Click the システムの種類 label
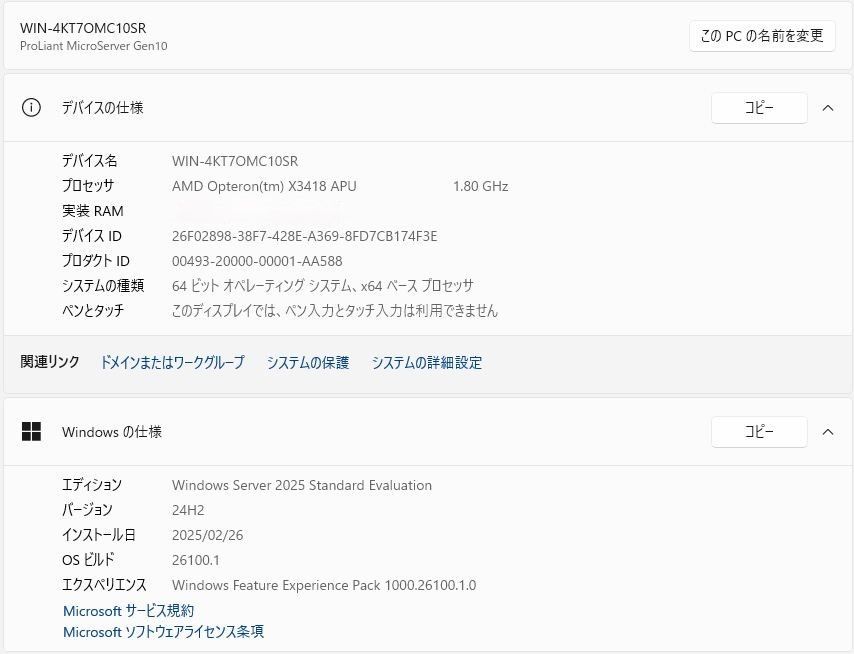The width and height of the screenshot is (854, 654). click(x=103, y=285)
